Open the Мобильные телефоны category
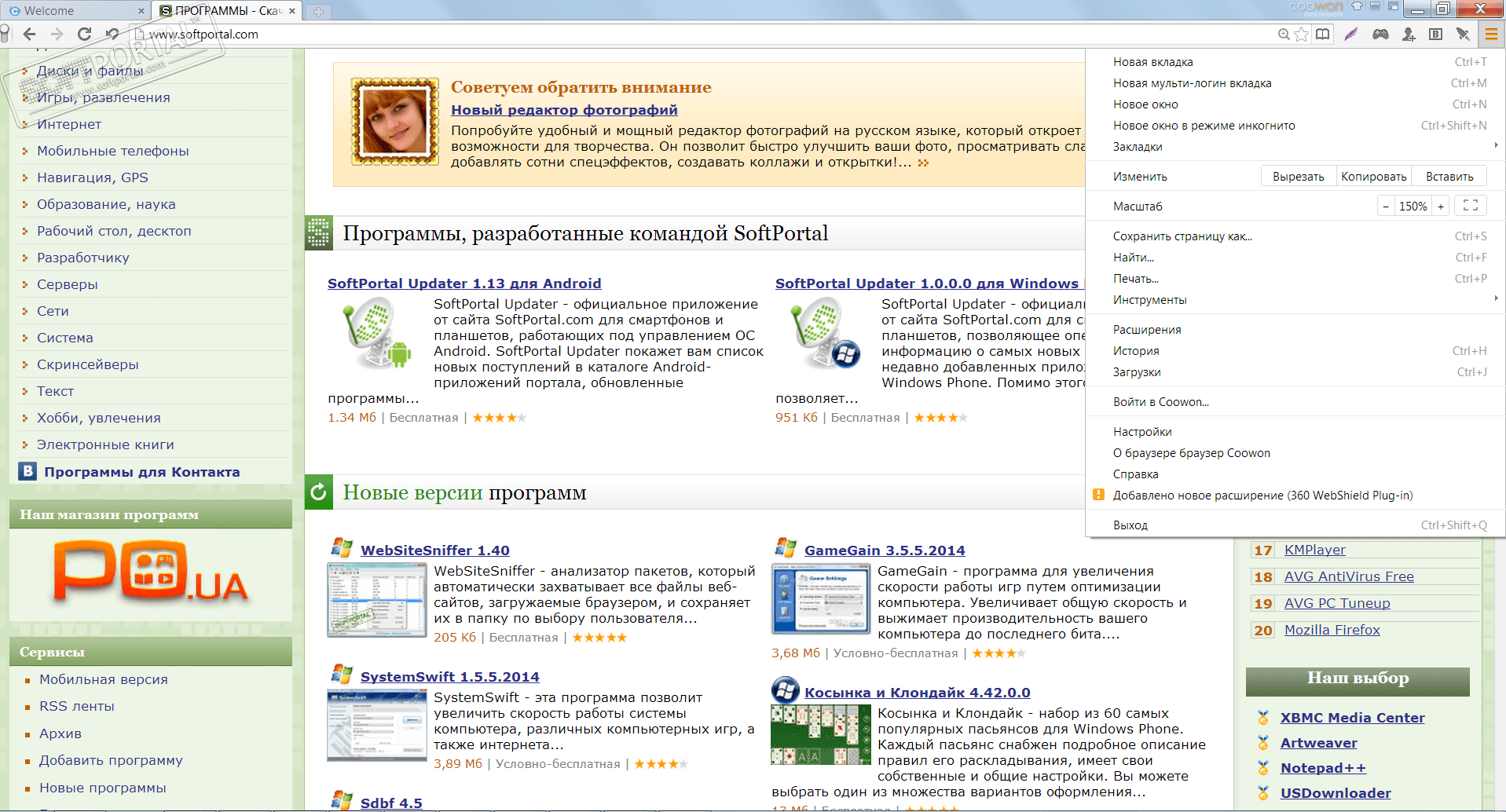Viewport: 1506px width, 812px height. pos(113,151)
